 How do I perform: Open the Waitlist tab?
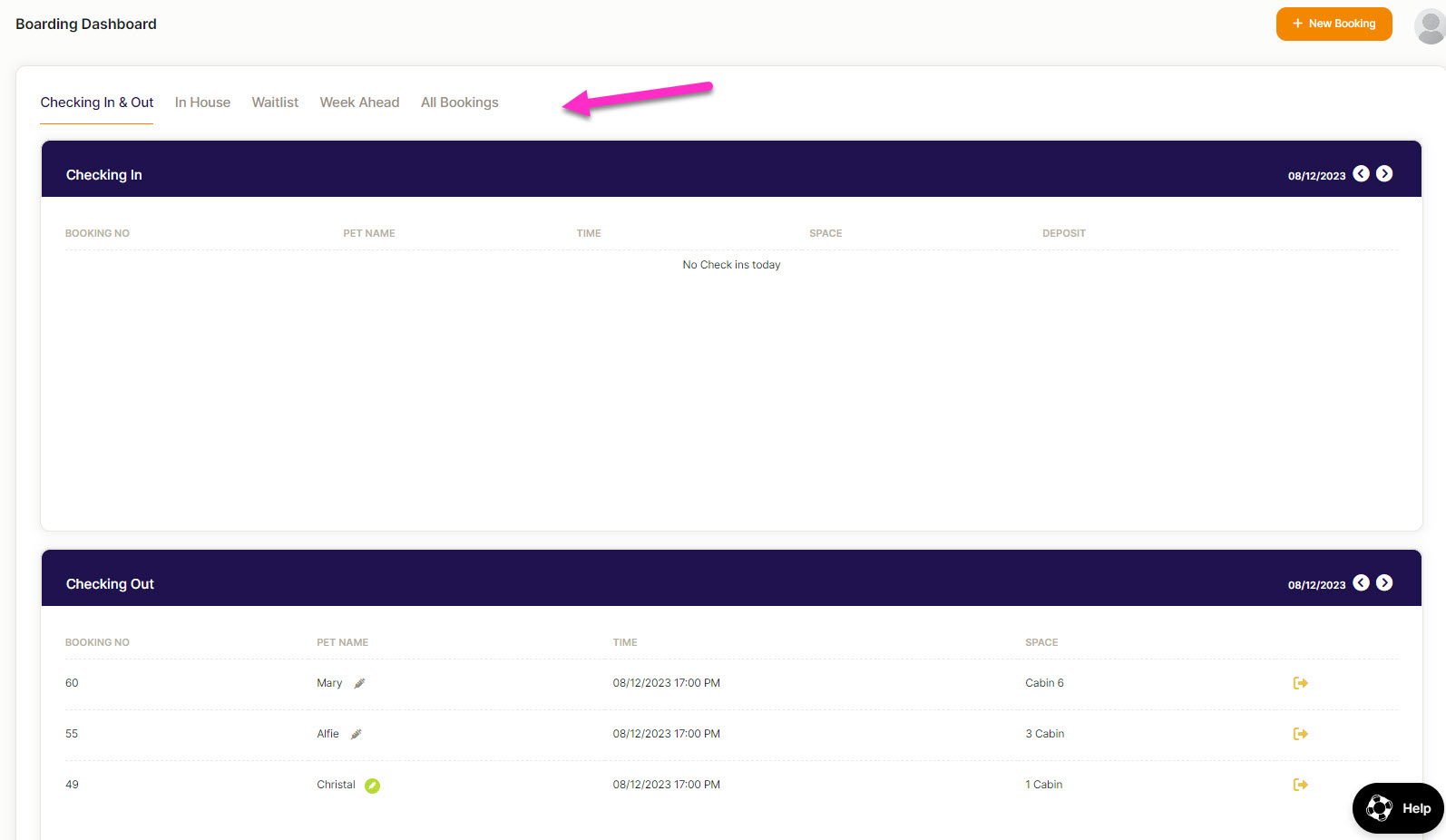tap(275, 103)
